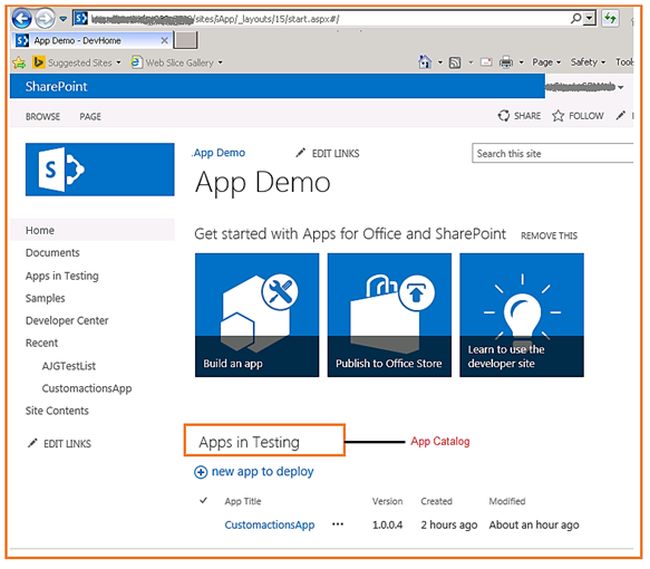Open Site Contents in left navigation
Viewport: 650px width, 569px height.
click(57, 411)
